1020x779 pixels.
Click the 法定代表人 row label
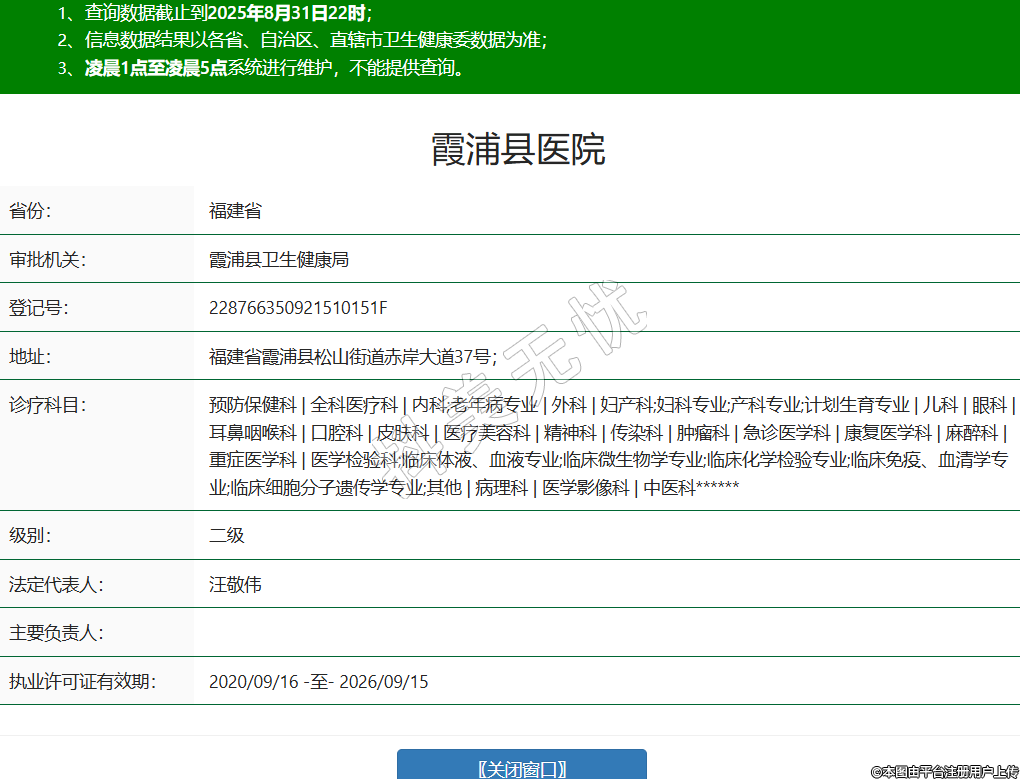point(56,584)
